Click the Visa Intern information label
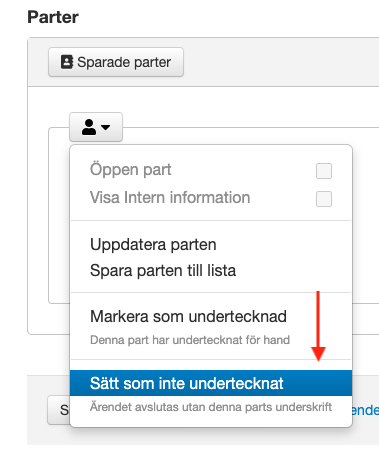Viewport: 379px width, 452px height. (x=170, y=198)
